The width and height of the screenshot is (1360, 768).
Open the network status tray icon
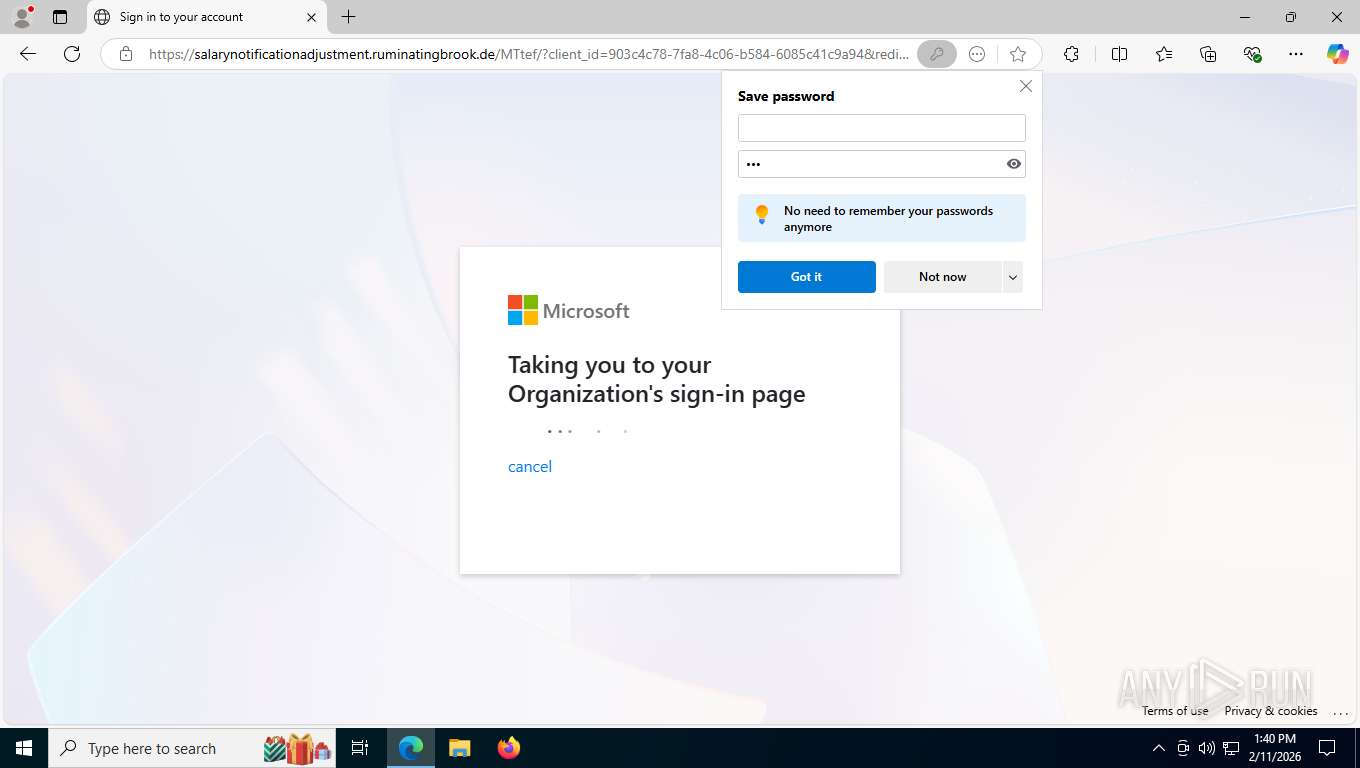tap(1231, 748)
